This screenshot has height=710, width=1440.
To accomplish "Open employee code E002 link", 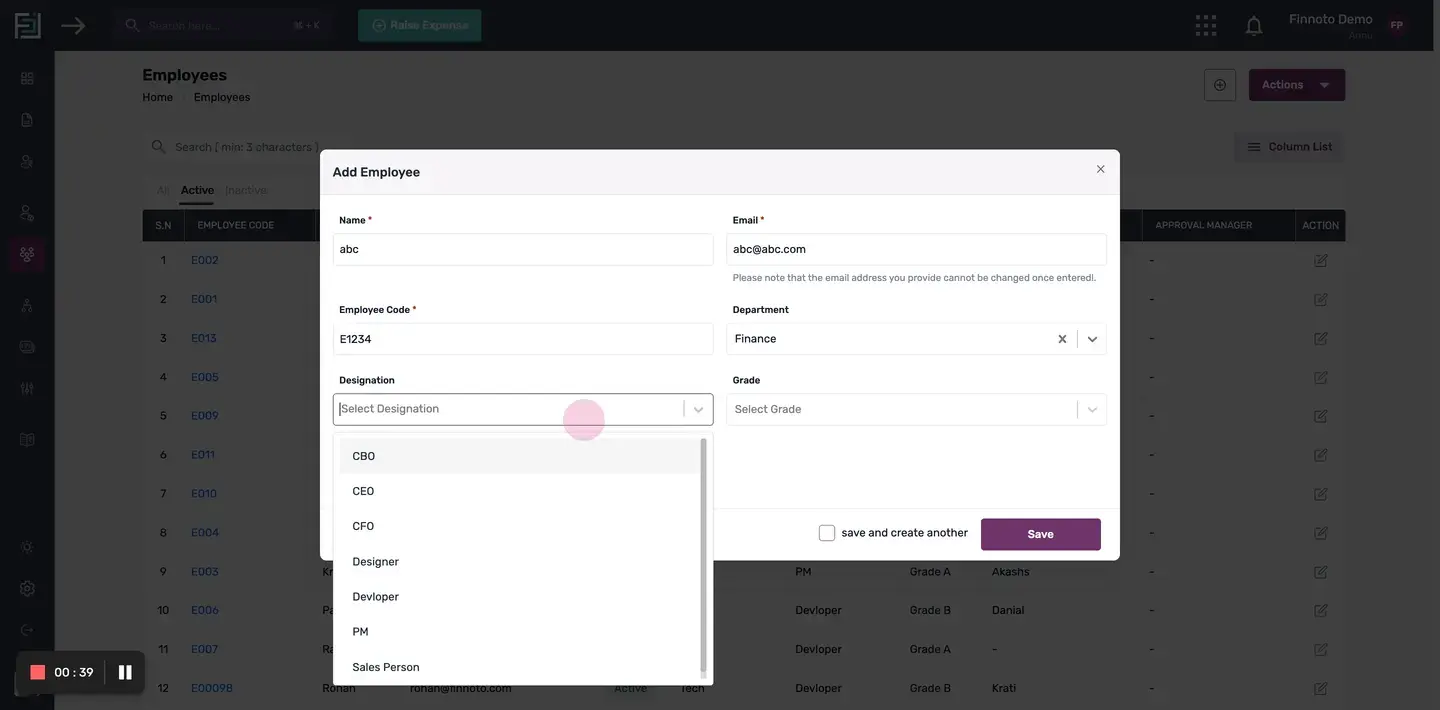I will point(205,260).
